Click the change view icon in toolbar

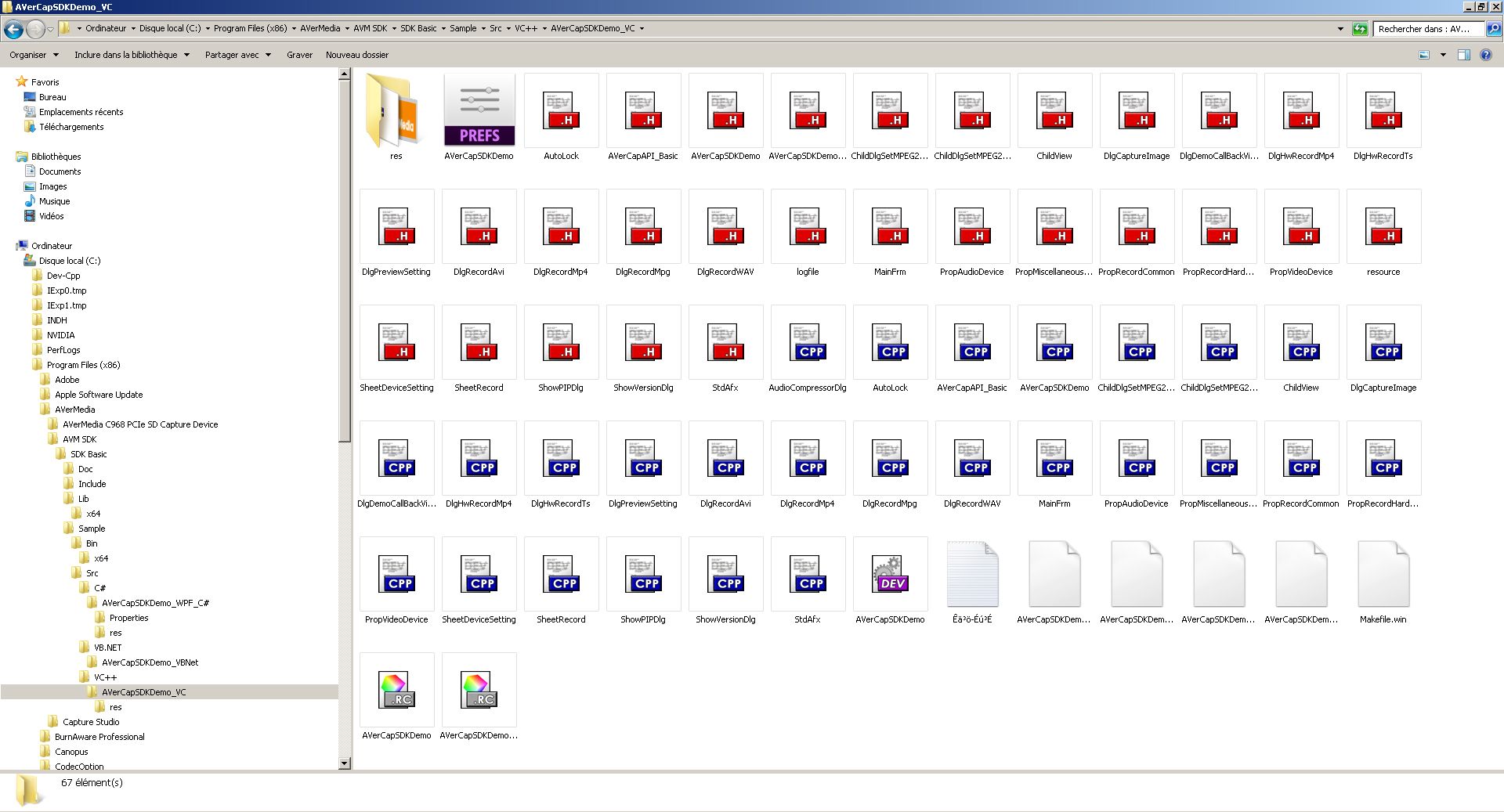click(x=1424, y=55)
